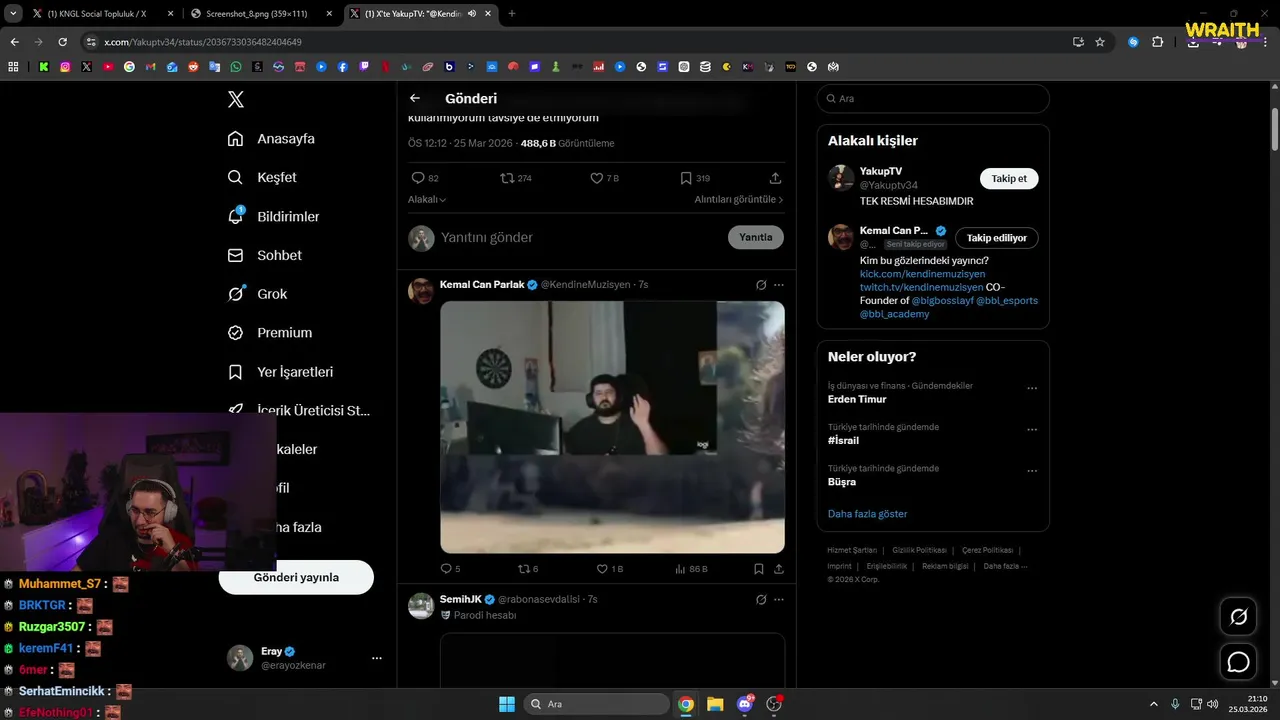Viewport: 1280px width, 720px height.
Task: Follow YakupTV with Takip et
Action: [1009, 178]
